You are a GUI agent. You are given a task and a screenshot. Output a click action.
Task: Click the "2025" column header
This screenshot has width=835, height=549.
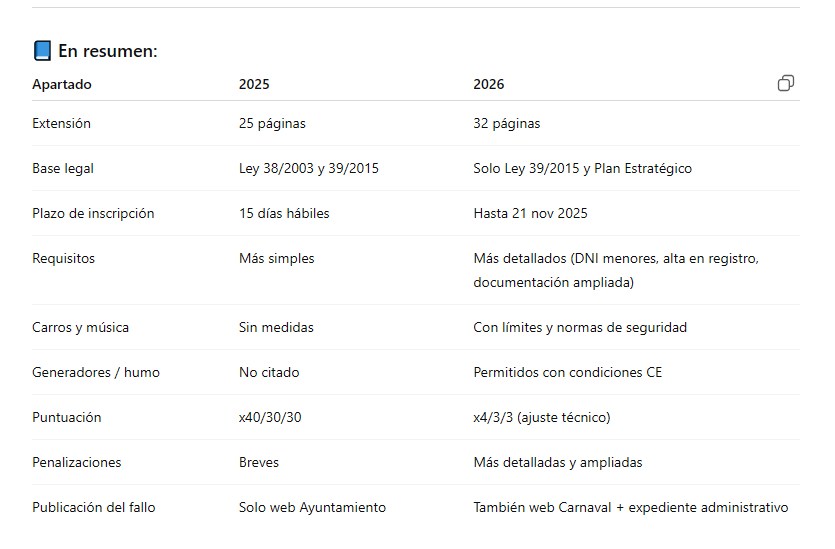click(x=254, y=85)
